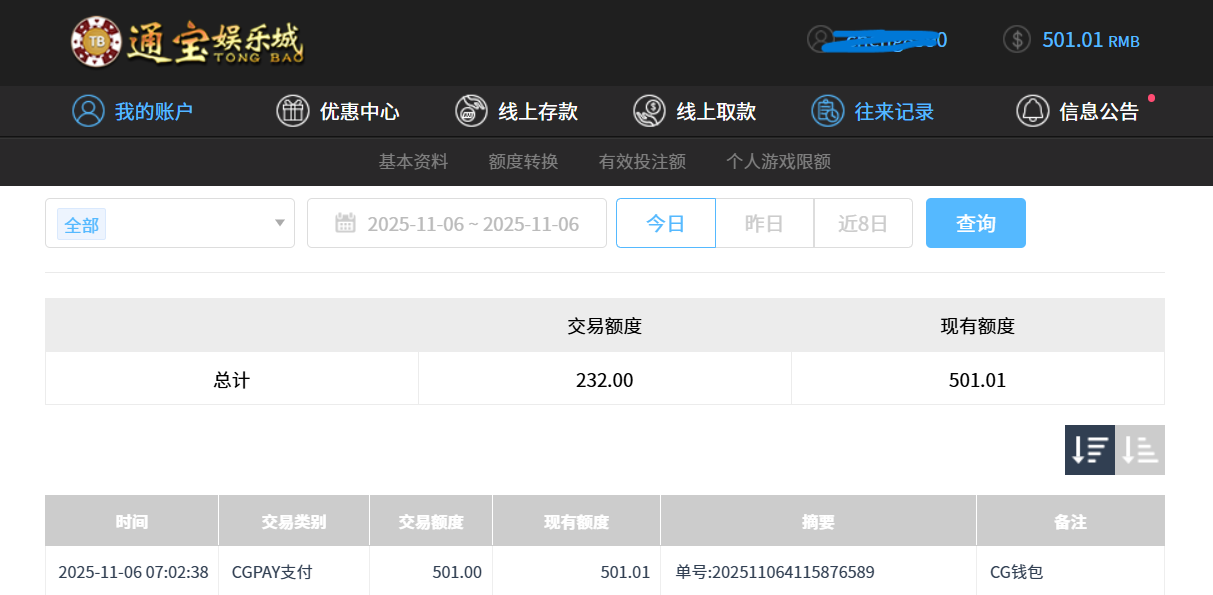This screenshot has width=1213, height=595.
Task: Click the online withdrawal icon
Action: pyautogui.click(x=649, y=111)
